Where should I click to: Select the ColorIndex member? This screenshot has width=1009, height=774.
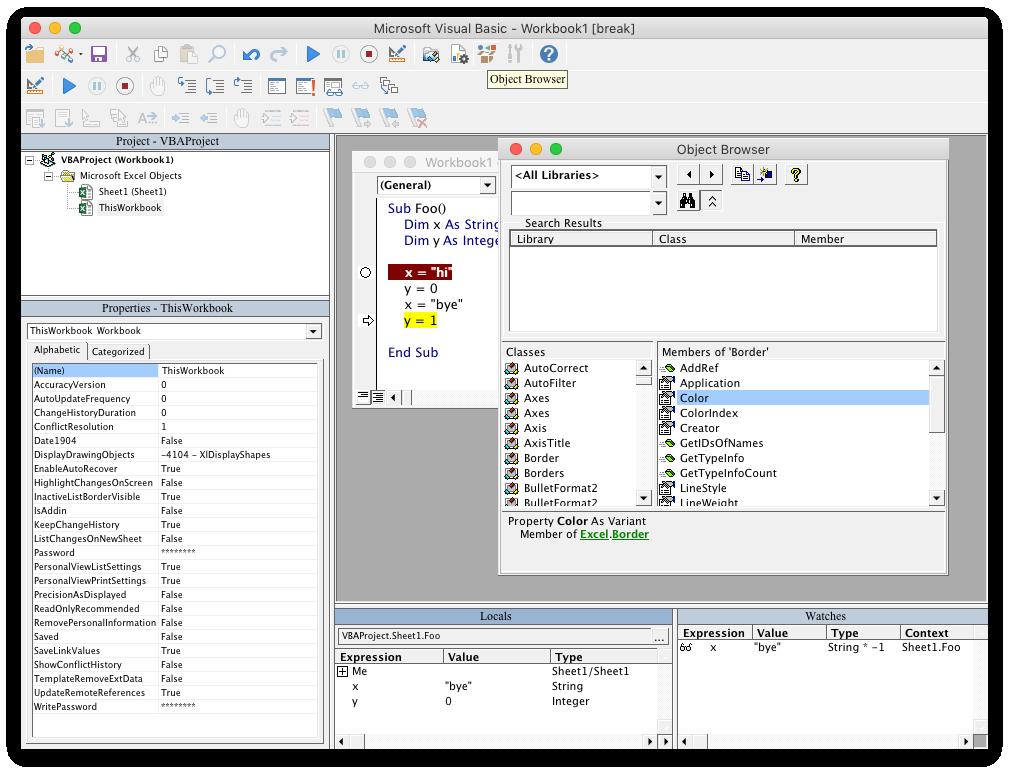point(708,414)
